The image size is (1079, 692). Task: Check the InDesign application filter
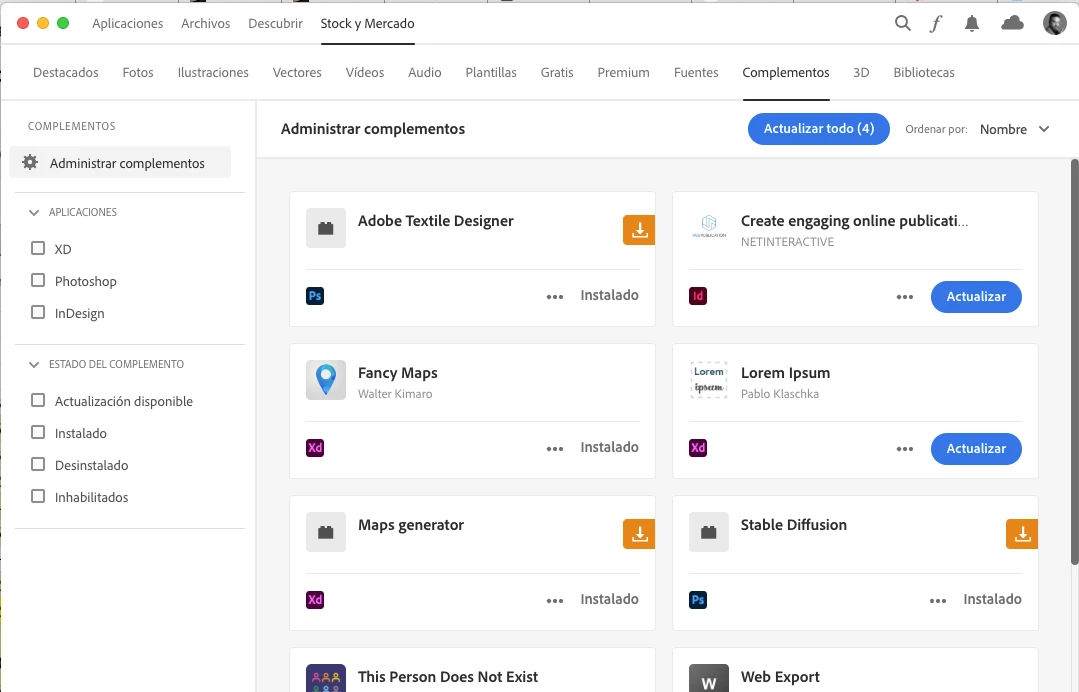[x=38, y=312]
